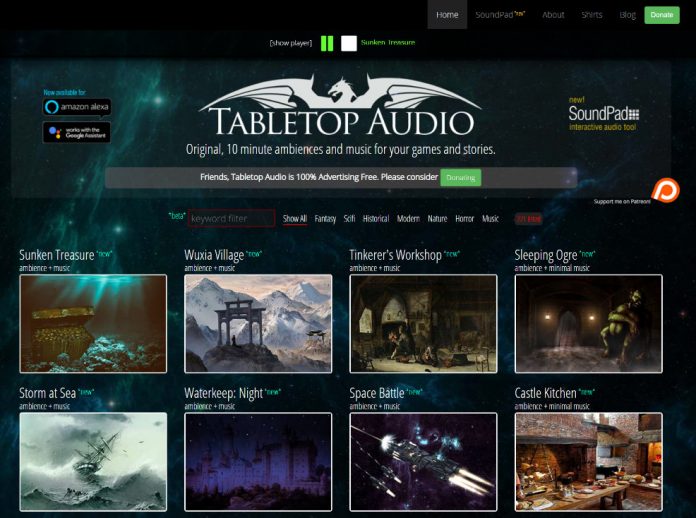Open the Google Assistant badge

(x=77, y=132)
